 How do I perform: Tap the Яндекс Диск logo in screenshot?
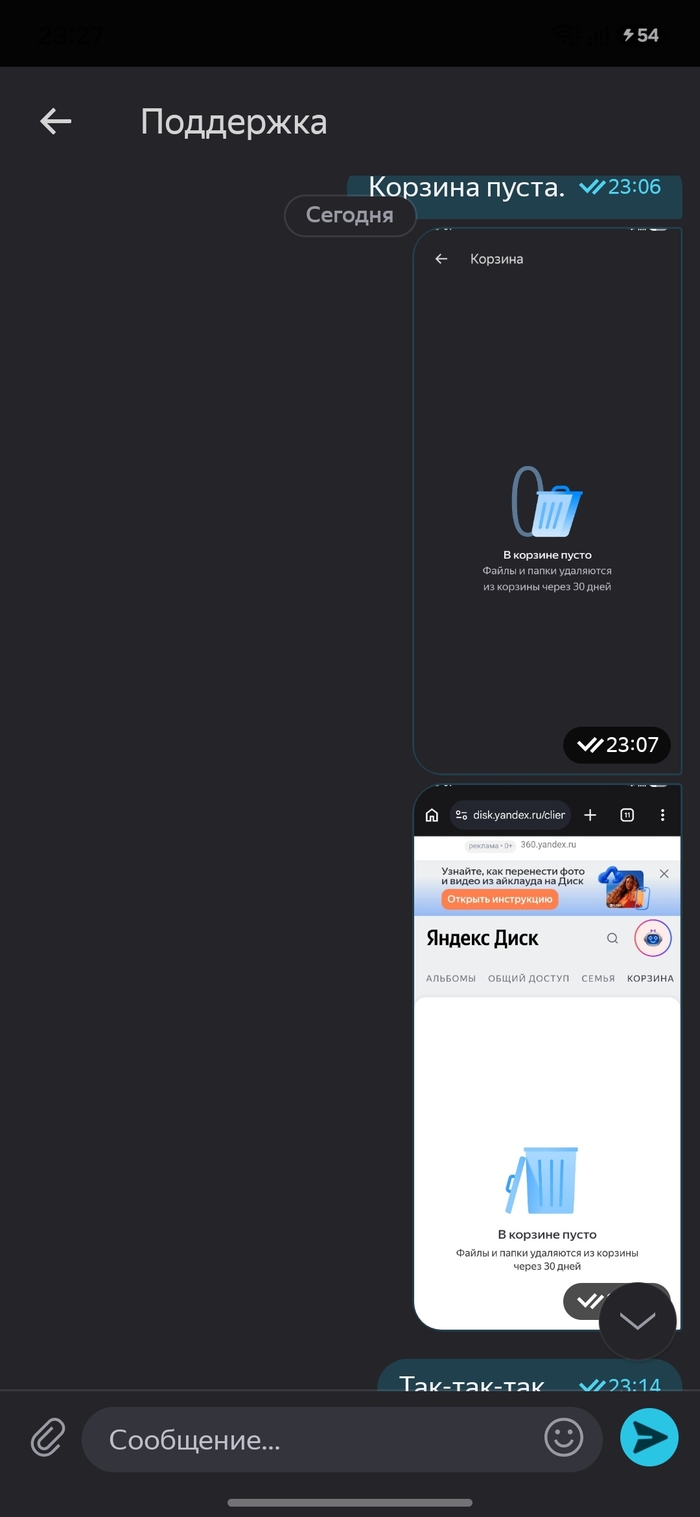[482, 938]
